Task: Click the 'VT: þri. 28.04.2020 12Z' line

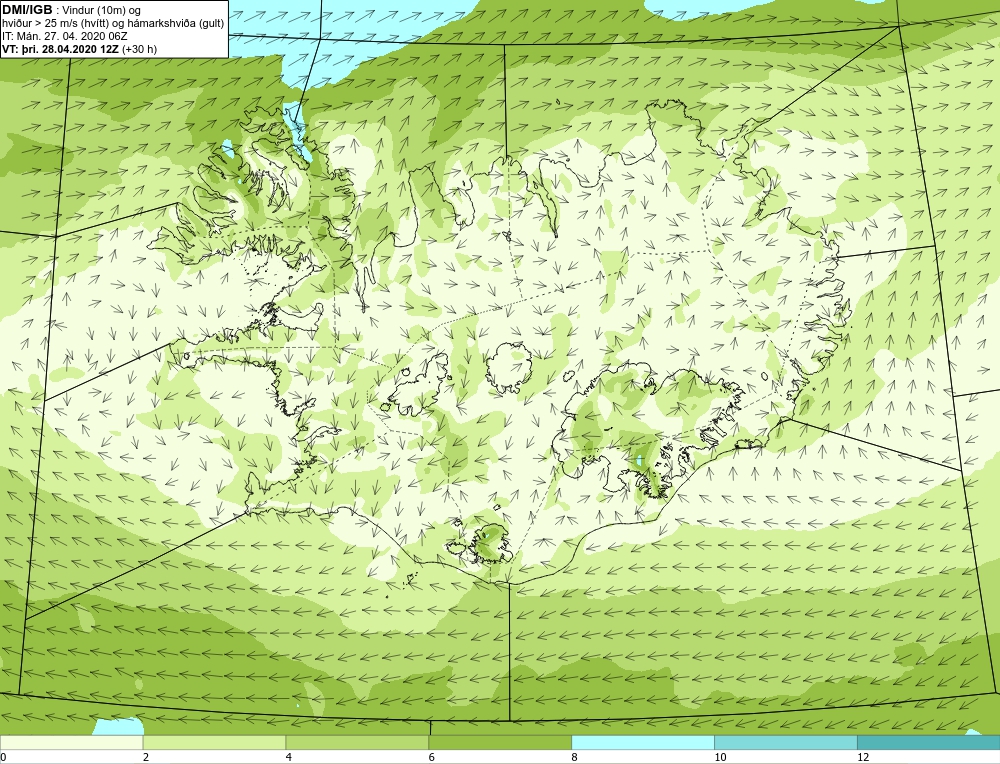Action: coord(61,48)
